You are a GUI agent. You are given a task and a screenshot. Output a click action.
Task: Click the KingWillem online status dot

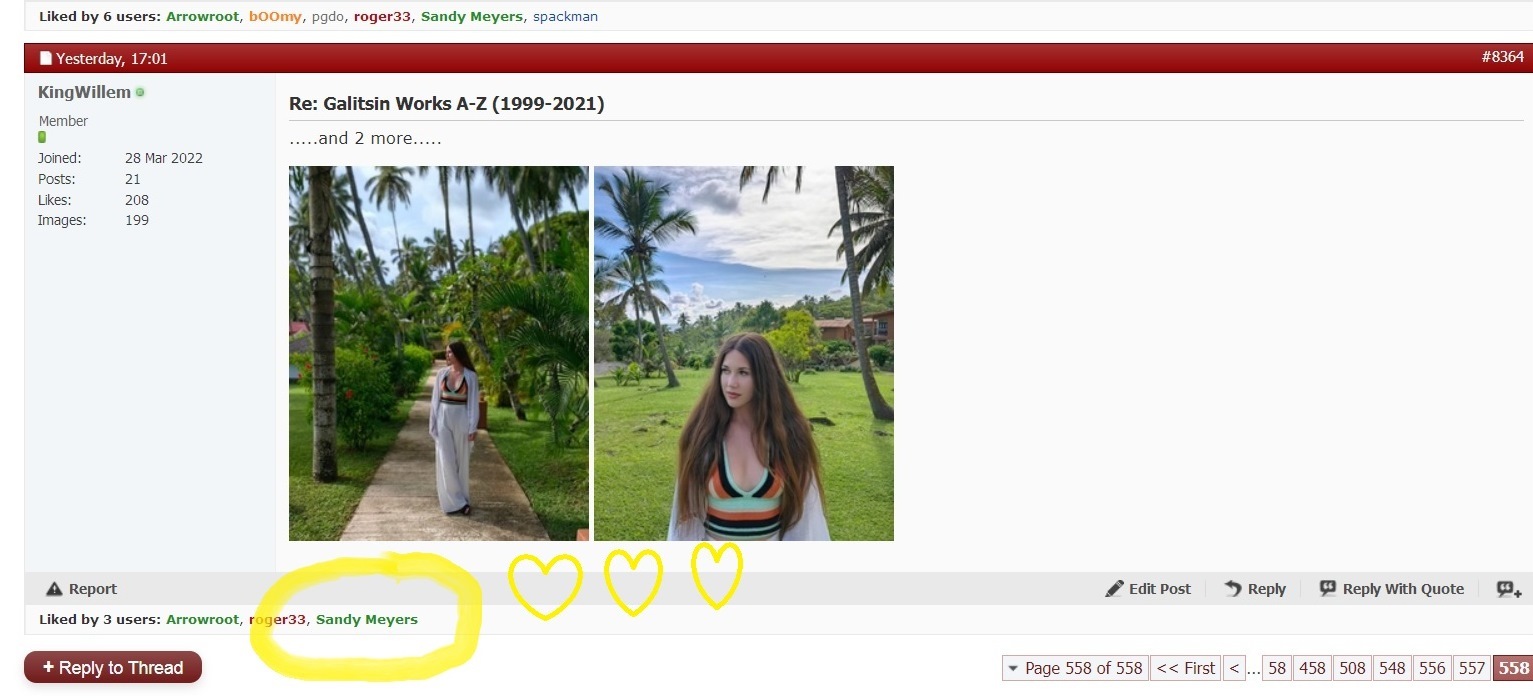(140, 92)
